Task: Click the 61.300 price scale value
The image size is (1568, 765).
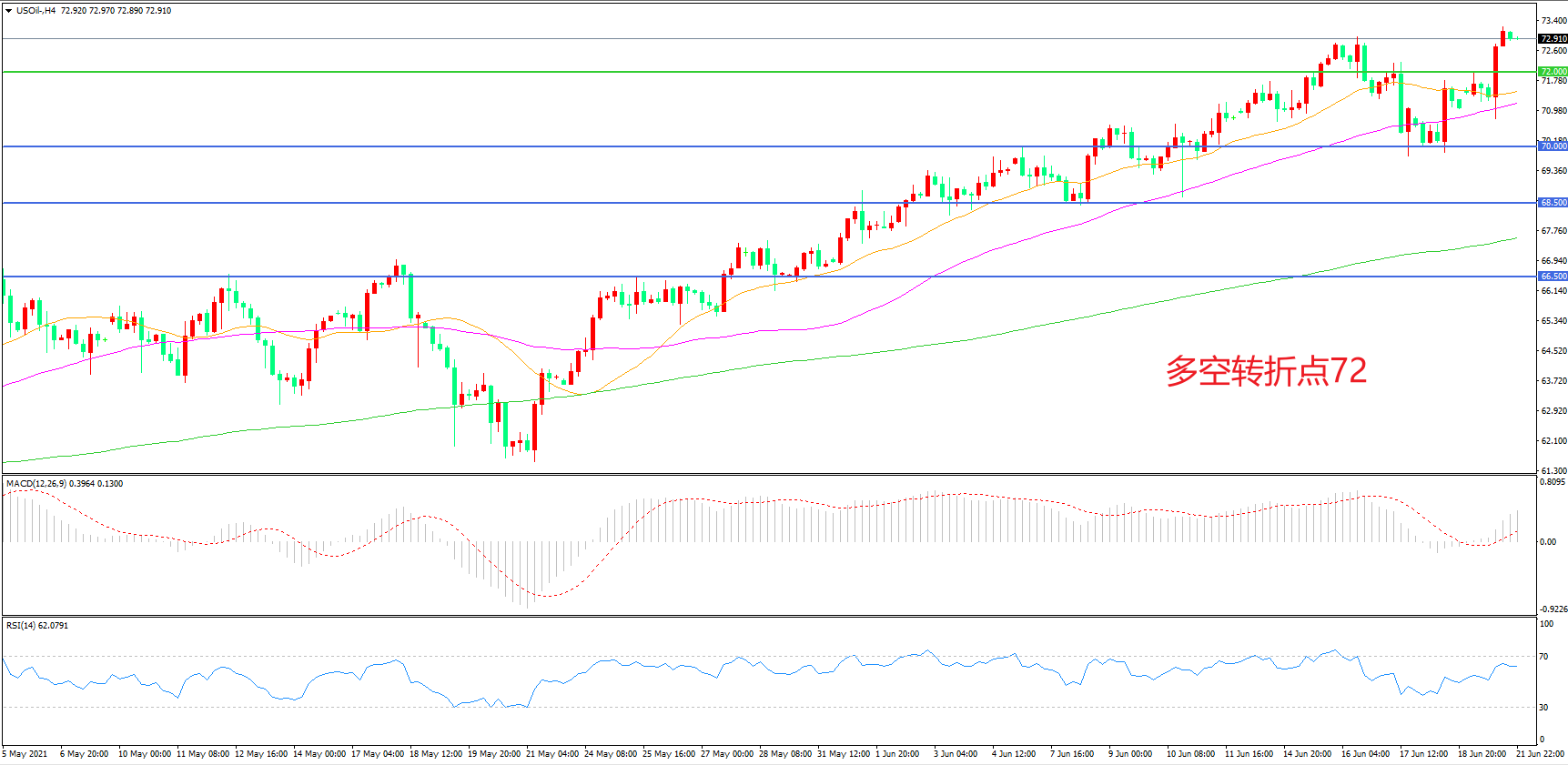Action: tap(1553, 470)
